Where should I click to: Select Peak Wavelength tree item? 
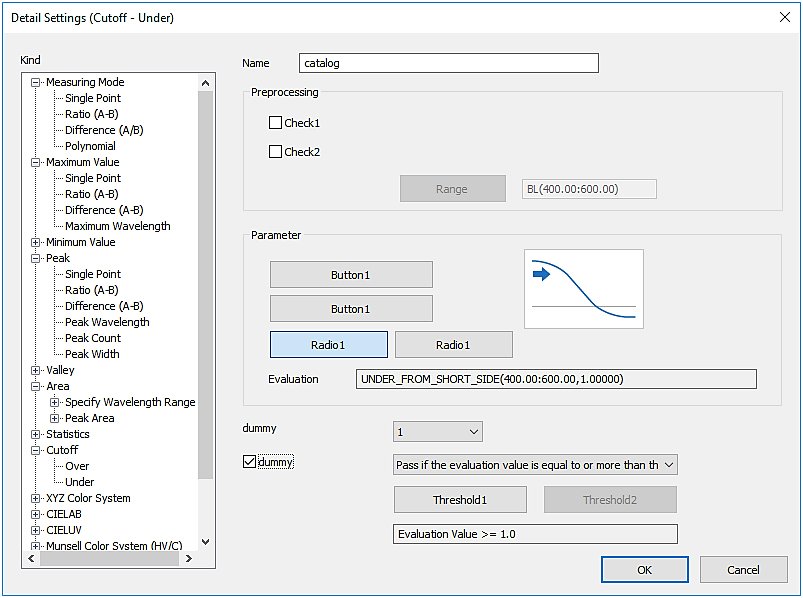click(107, 322)
